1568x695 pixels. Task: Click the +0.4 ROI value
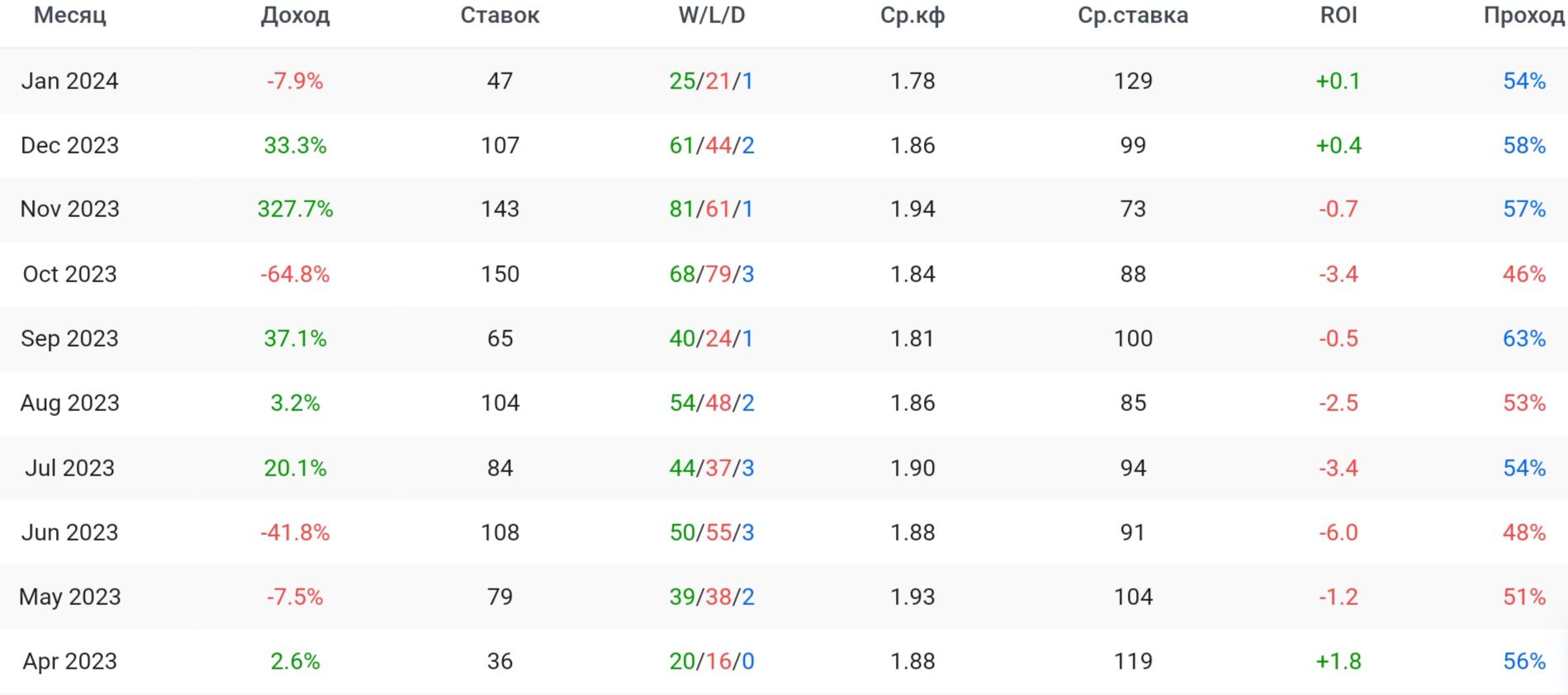point(1338,145)
